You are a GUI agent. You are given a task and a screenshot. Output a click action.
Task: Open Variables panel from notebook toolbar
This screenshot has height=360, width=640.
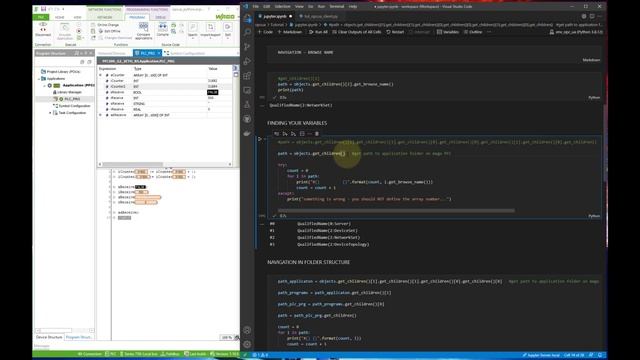tap(448, 32)
